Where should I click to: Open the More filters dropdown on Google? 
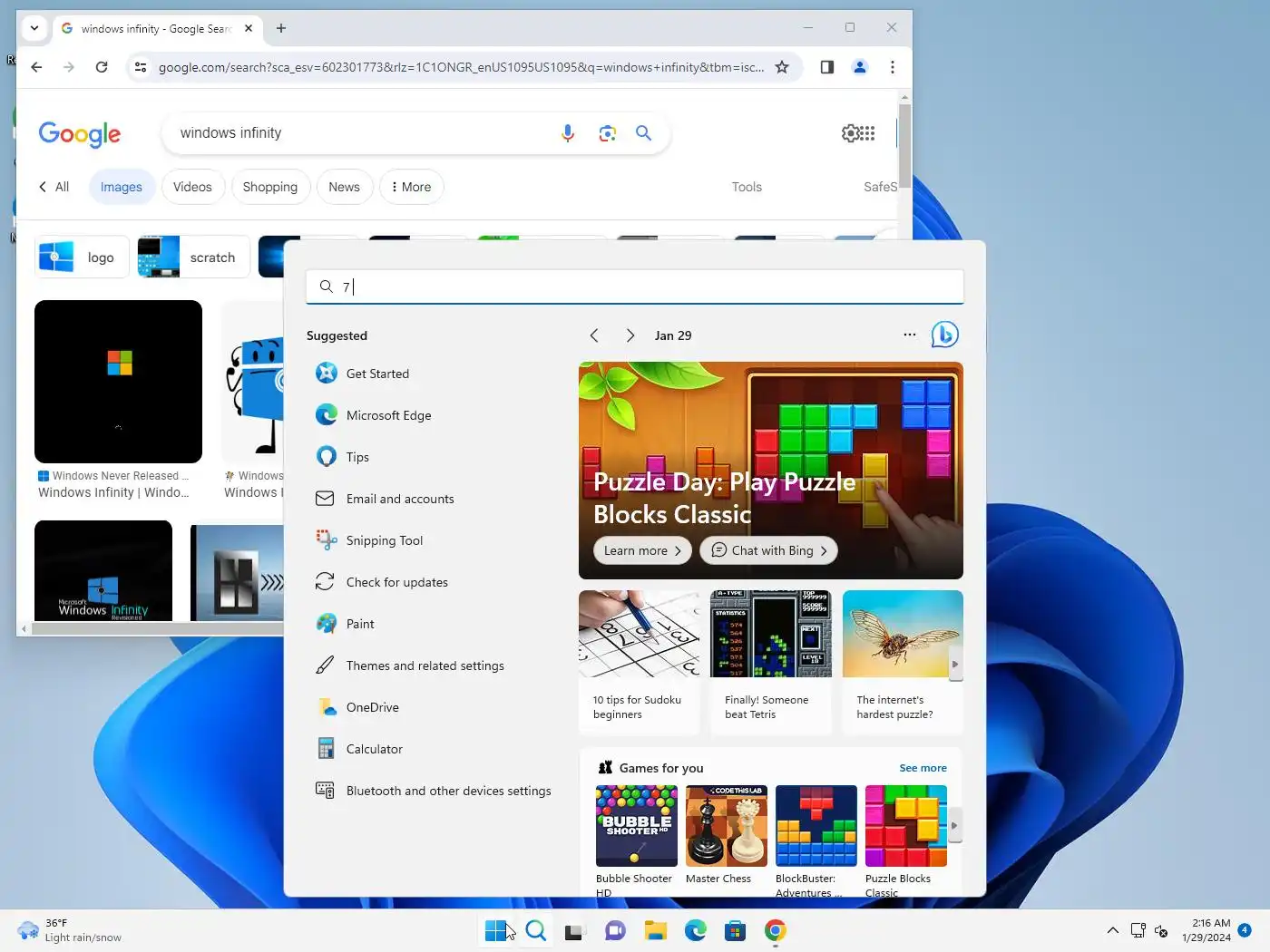[412, 187]
